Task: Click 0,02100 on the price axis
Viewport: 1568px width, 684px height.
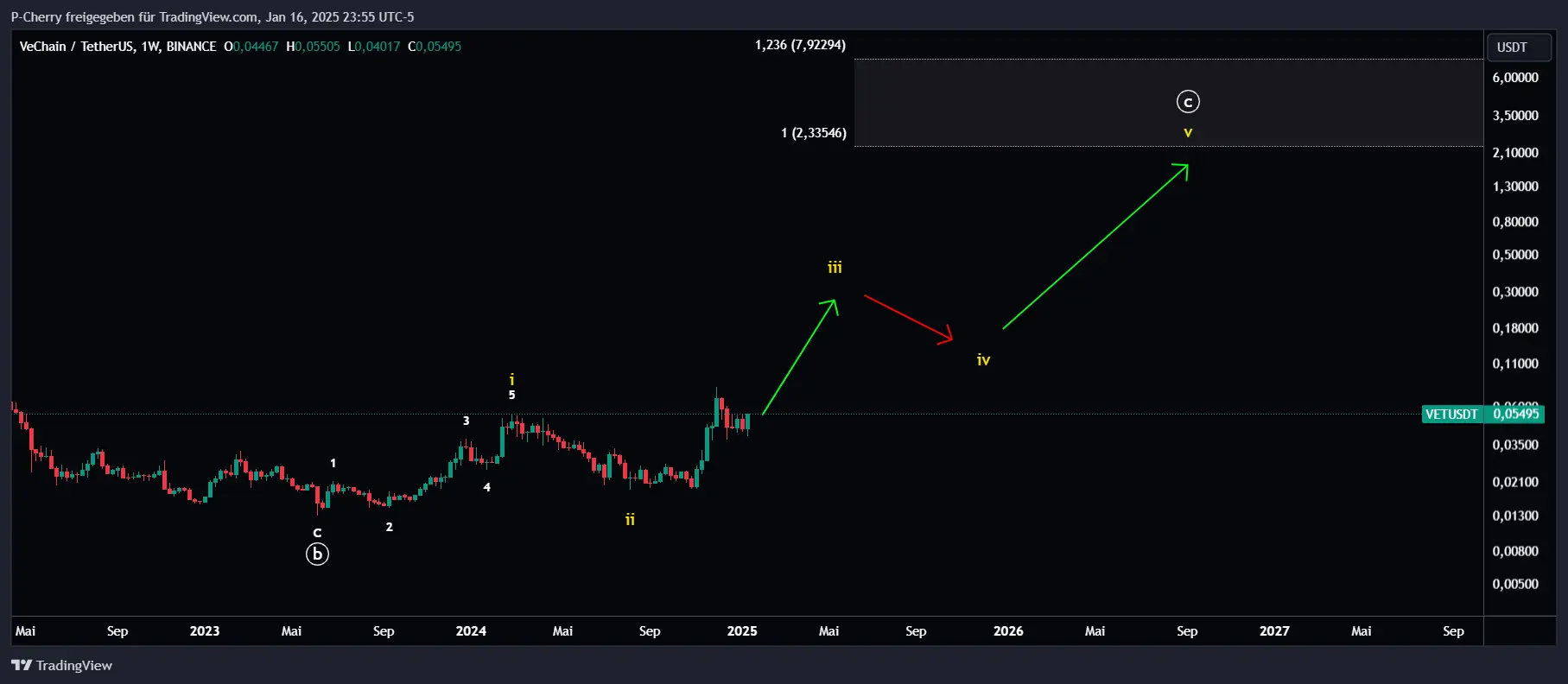Action: [x=1515, y=482]
